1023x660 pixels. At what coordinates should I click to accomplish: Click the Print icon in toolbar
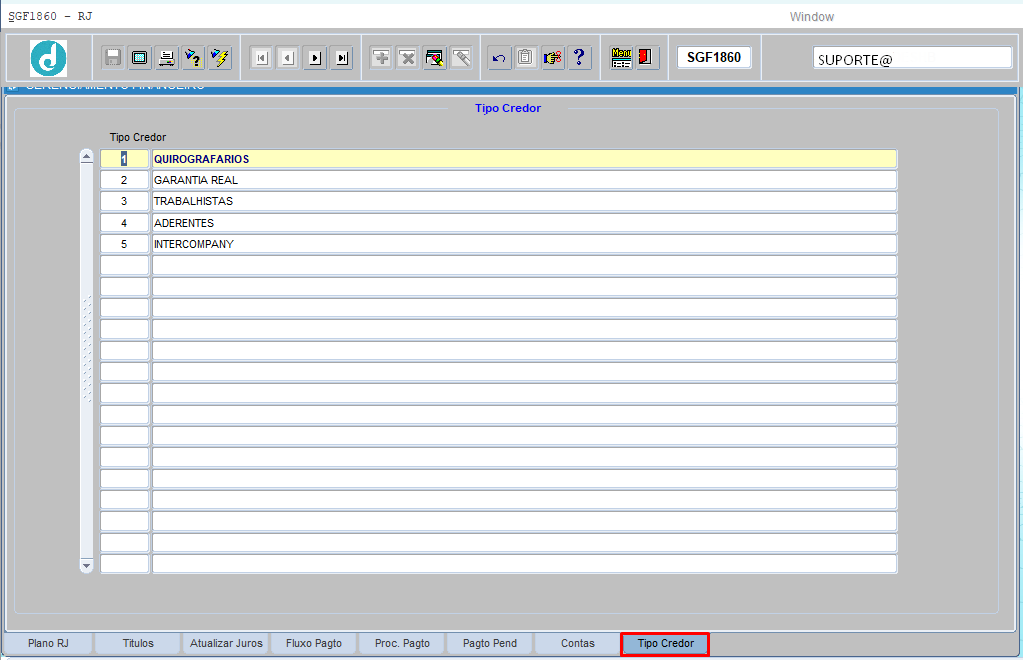(x=166, y=58)
